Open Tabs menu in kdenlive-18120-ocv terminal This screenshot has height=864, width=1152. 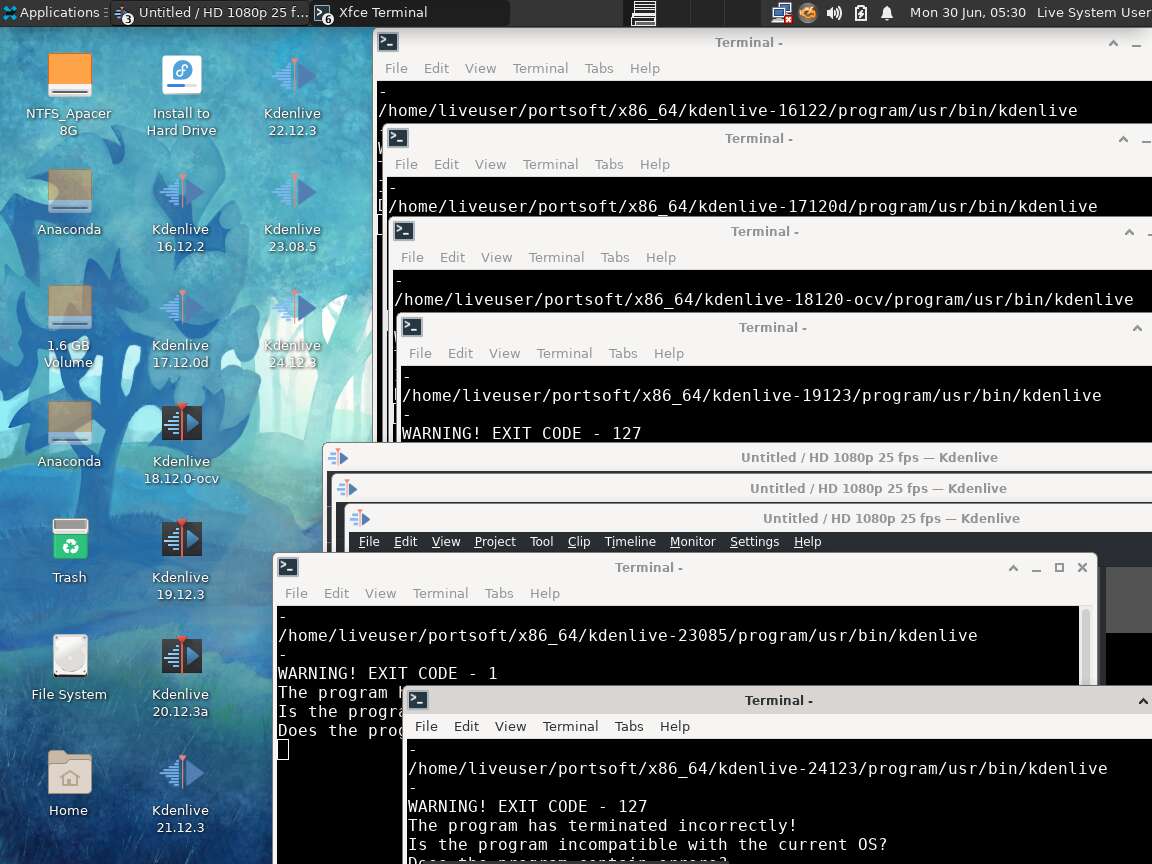(x=615, y=257)
